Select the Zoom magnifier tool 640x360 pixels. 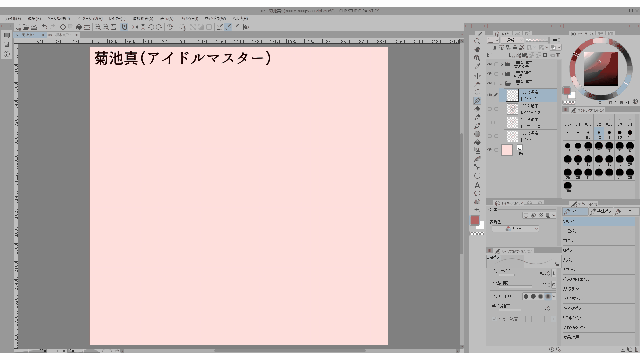pos(477,41)
